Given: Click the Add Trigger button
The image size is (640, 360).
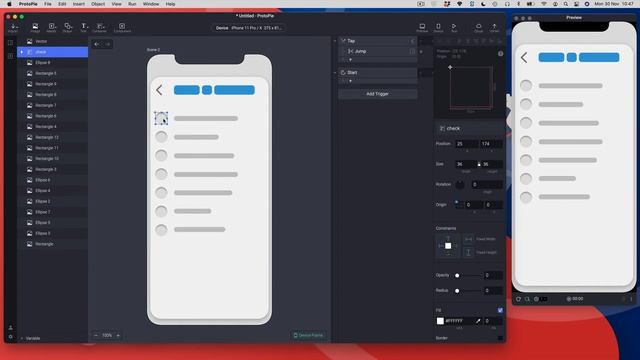Looking at the screenshot, I should tap(378, 94).
